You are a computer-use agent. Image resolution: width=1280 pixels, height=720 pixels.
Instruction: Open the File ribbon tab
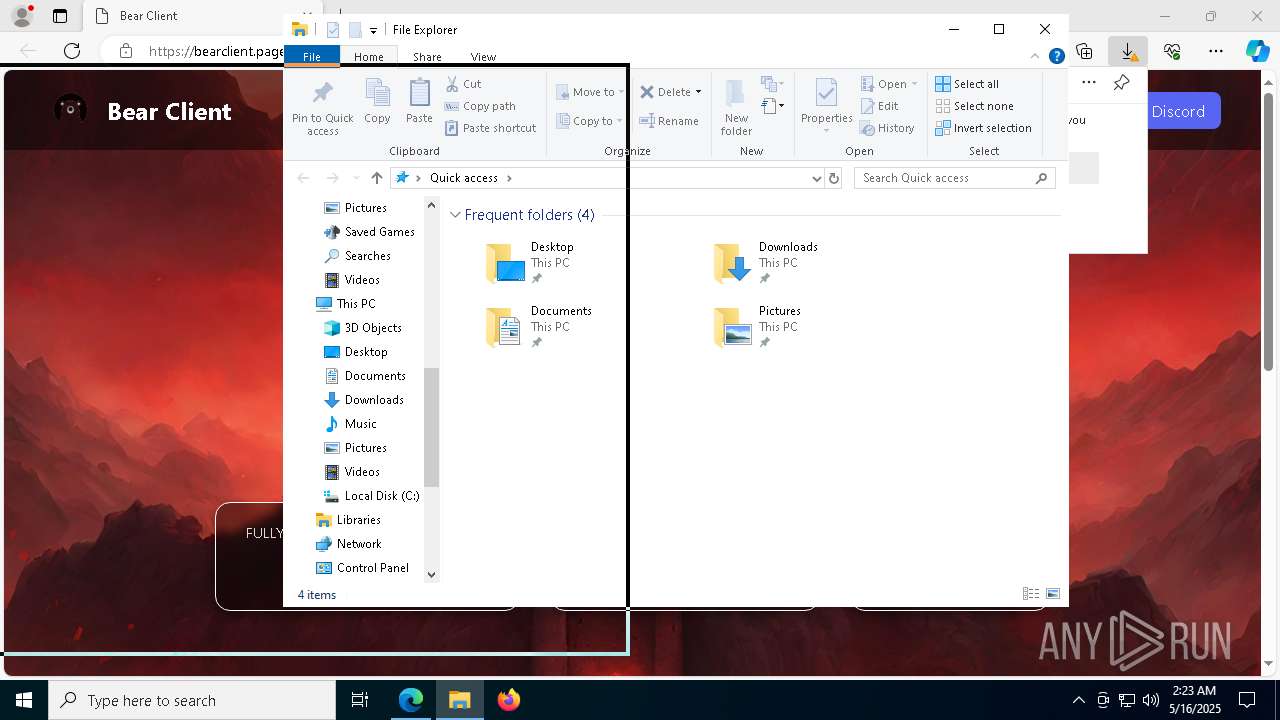pos(312,57)
